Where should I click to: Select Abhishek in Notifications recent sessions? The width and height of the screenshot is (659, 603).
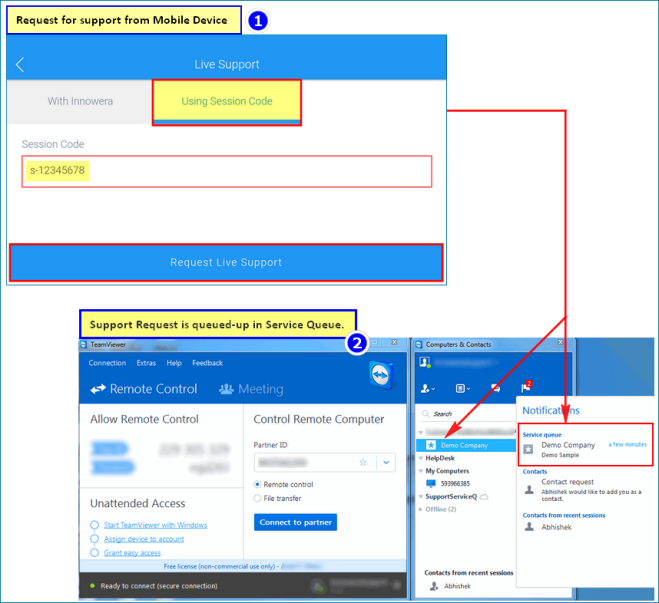point(556,527)
